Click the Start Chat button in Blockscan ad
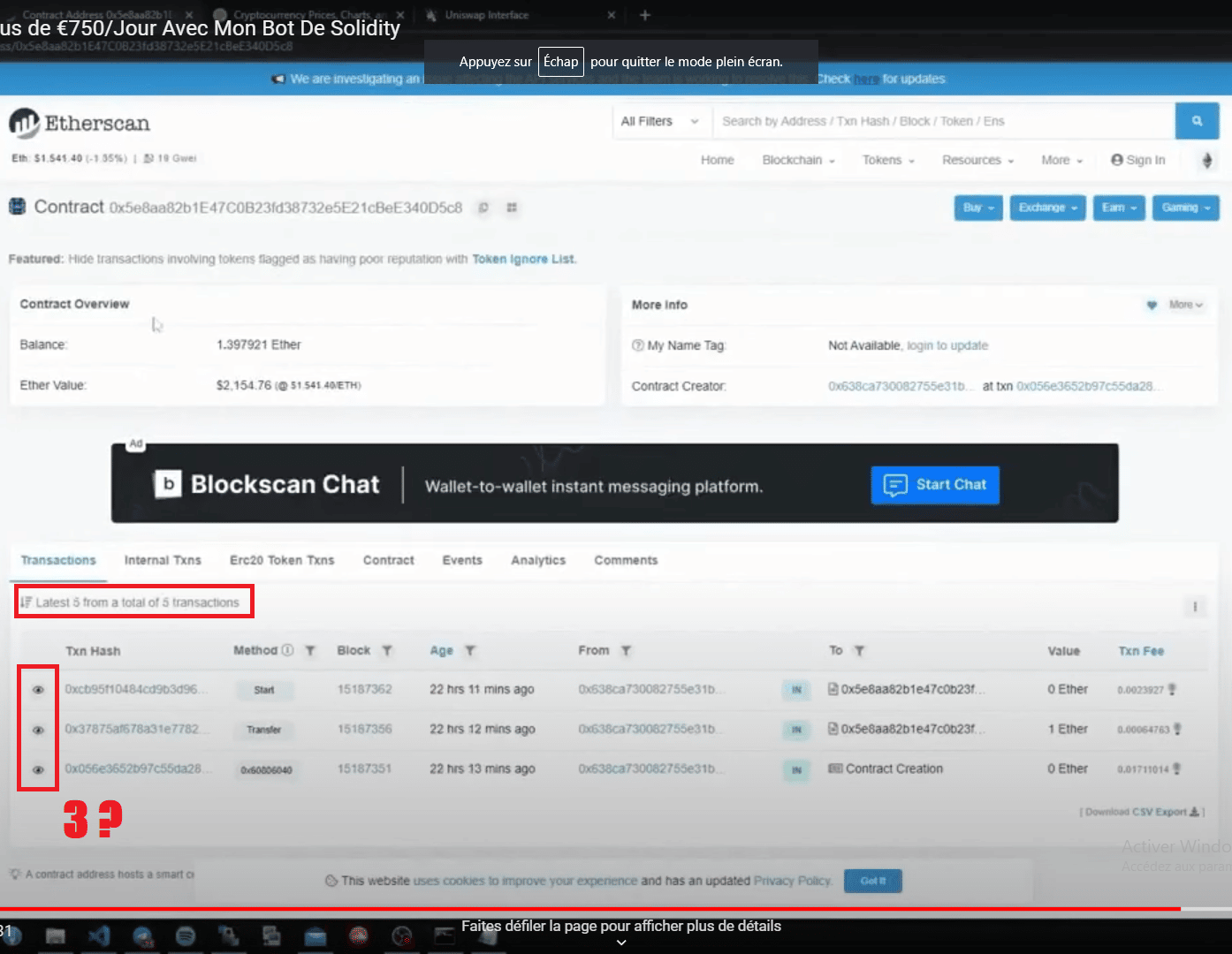Viewport: 1232px width, 954px height. coord(934,485)
